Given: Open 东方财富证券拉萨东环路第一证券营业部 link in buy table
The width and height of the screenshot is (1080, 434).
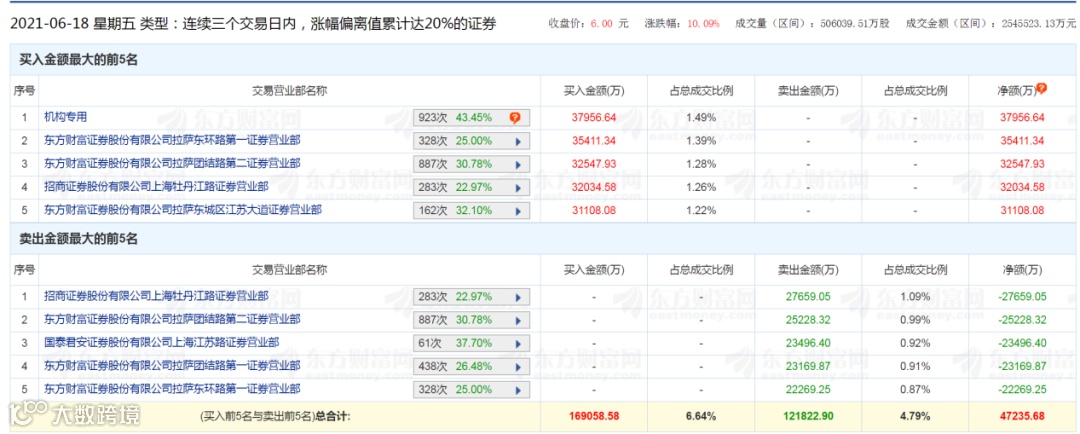Looking at the screenshot, I should [x=172, y=140].
